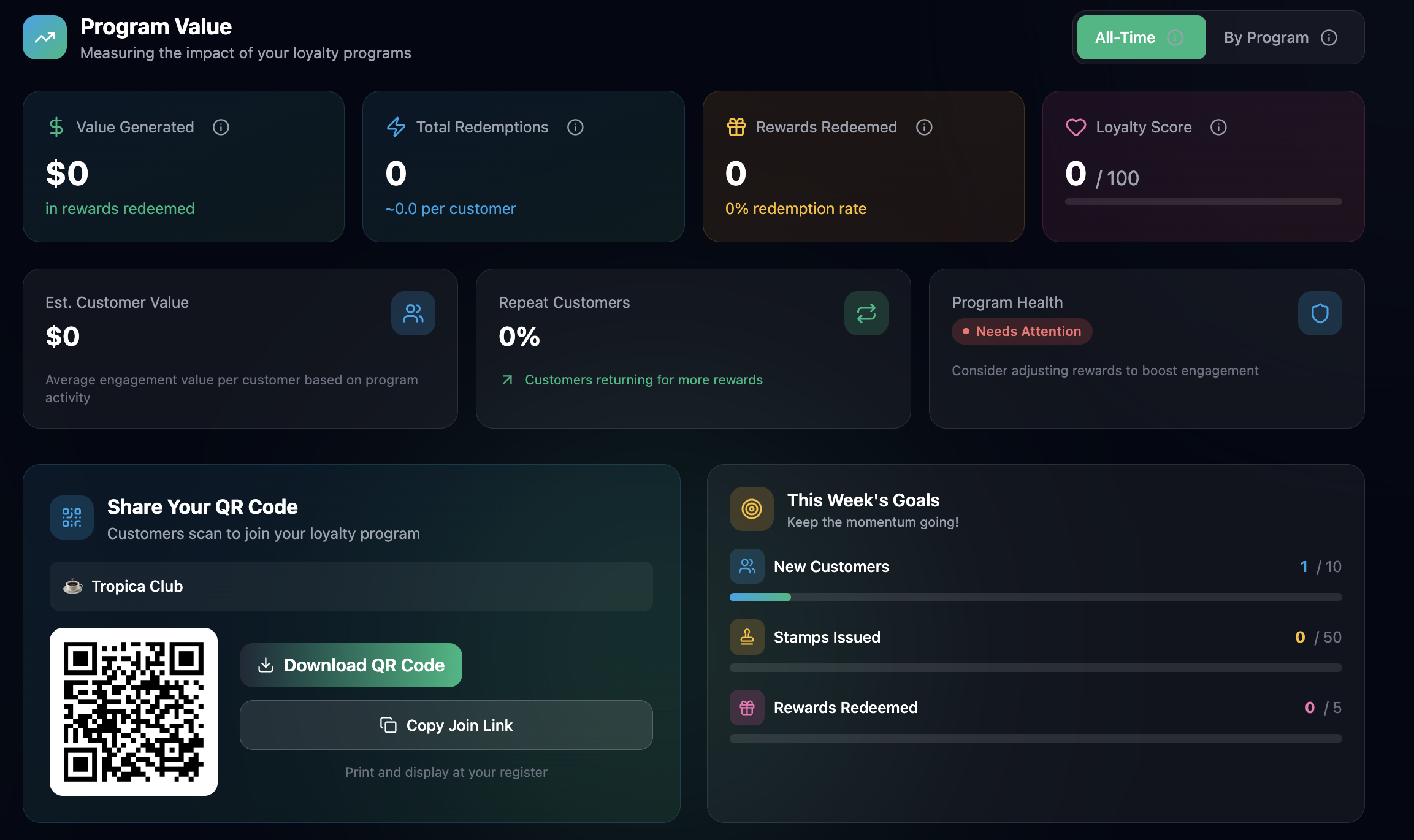Open the Value Generated info tooltip
The height and width of the screenshot is (840, 1414).
click(220, 127)
